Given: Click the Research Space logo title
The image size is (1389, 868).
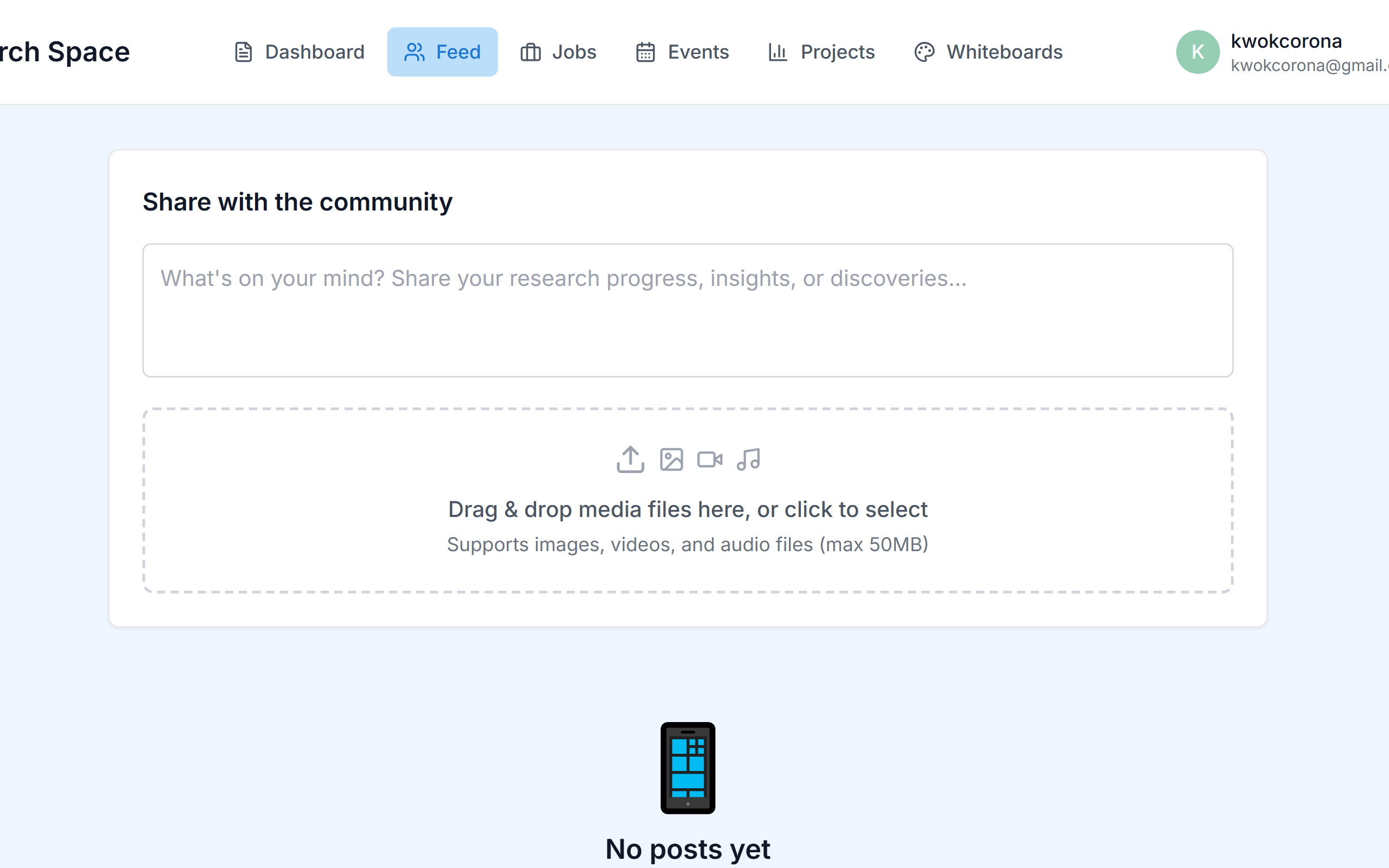Looking at the screenshot, I should 64,52.
